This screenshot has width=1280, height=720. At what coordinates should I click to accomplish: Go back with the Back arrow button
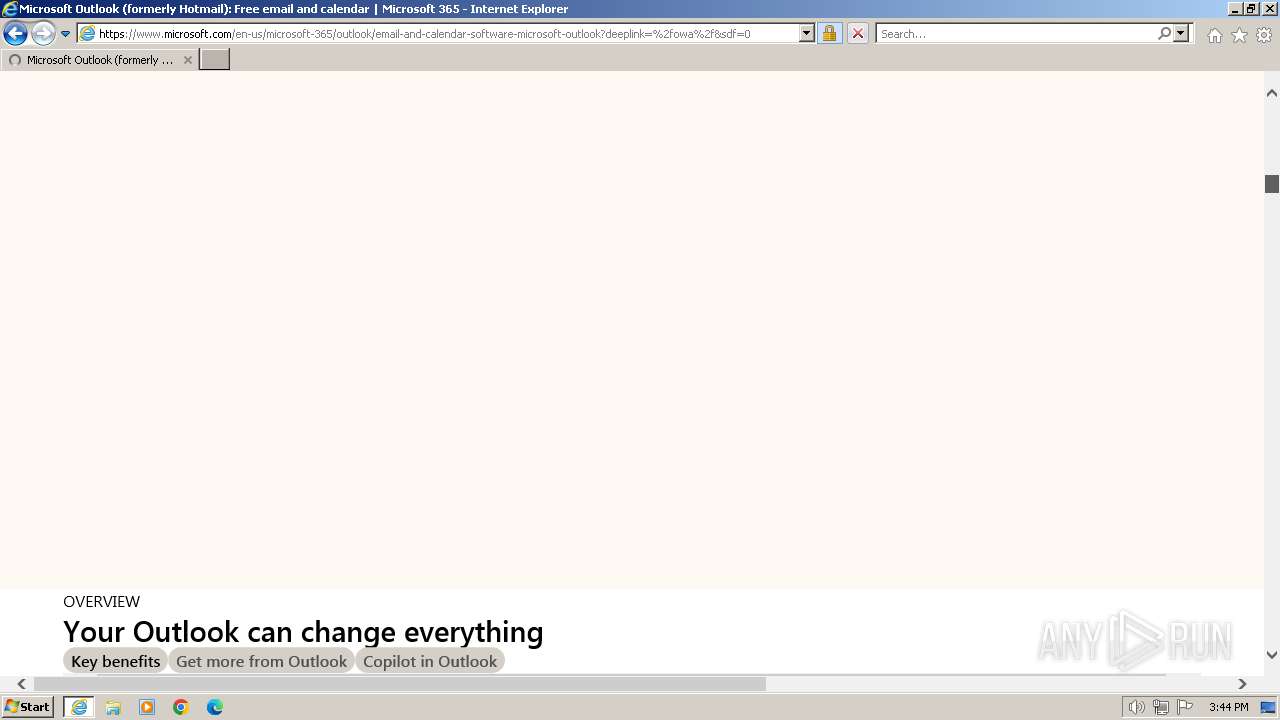15,33
